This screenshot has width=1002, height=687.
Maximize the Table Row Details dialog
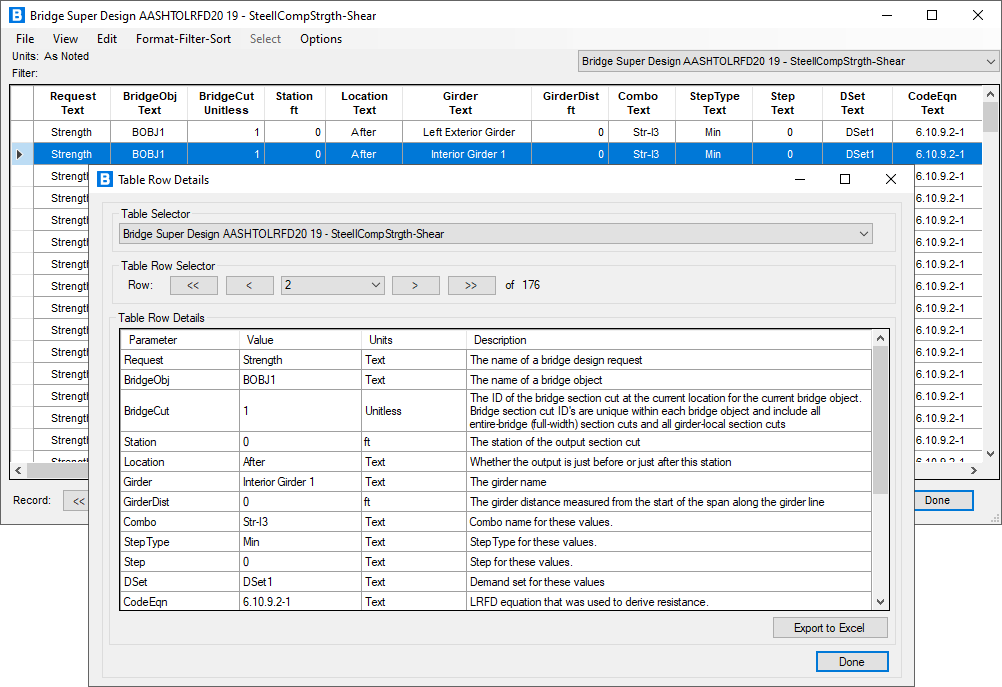click(x=844, y=179)
